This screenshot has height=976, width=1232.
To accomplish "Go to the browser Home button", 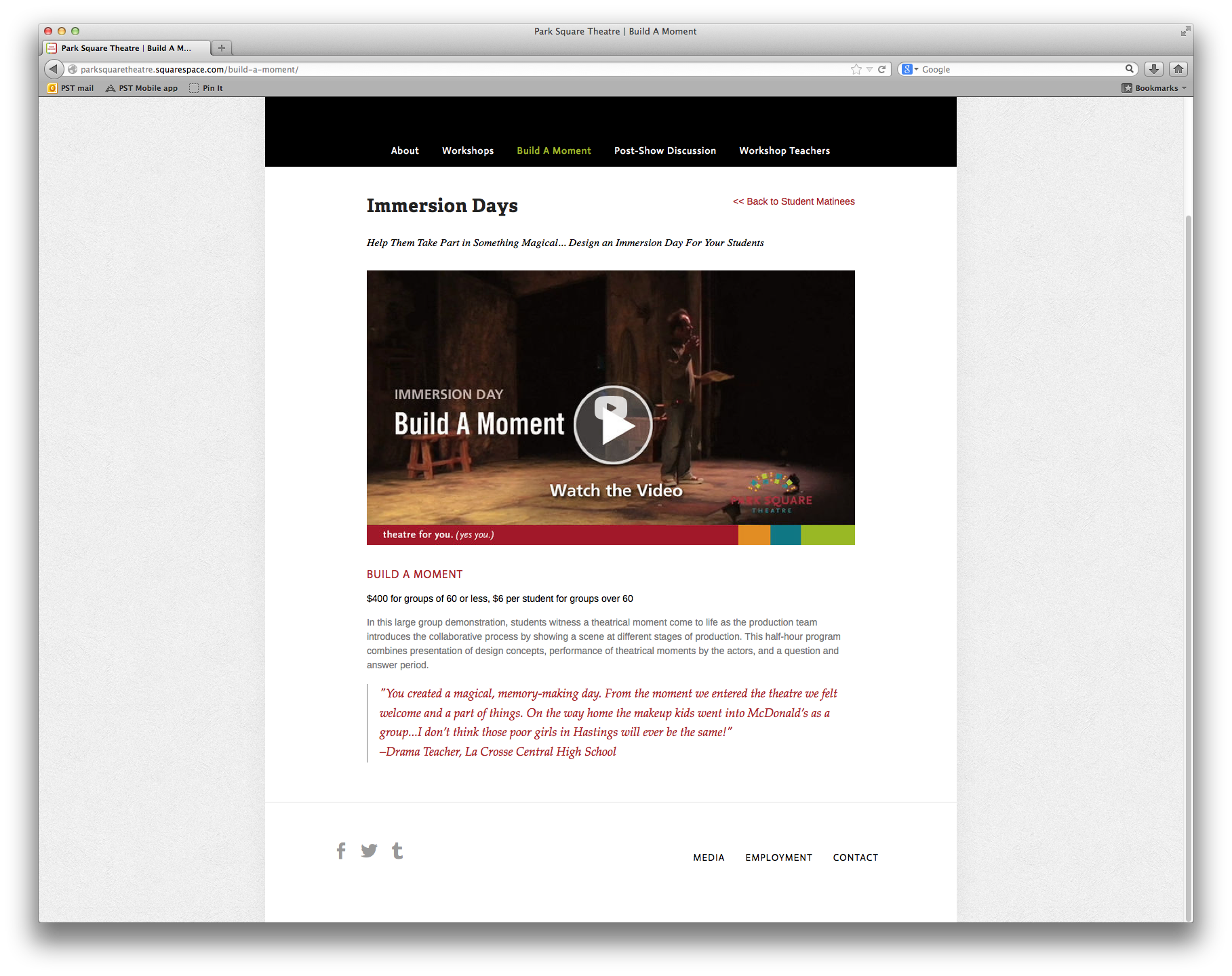I will coord(1178,69).
